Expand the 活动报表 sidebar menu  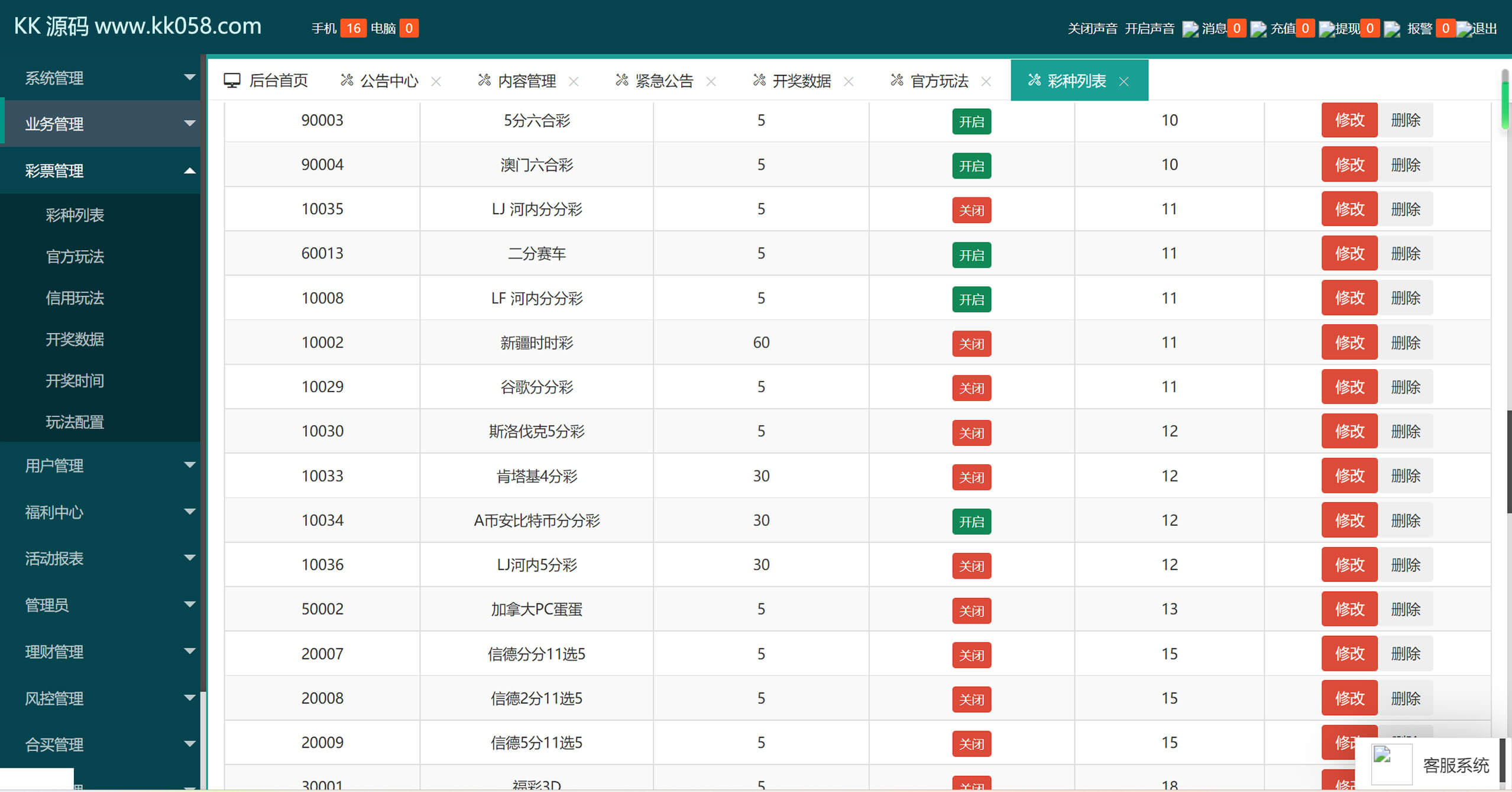[101, 558]
